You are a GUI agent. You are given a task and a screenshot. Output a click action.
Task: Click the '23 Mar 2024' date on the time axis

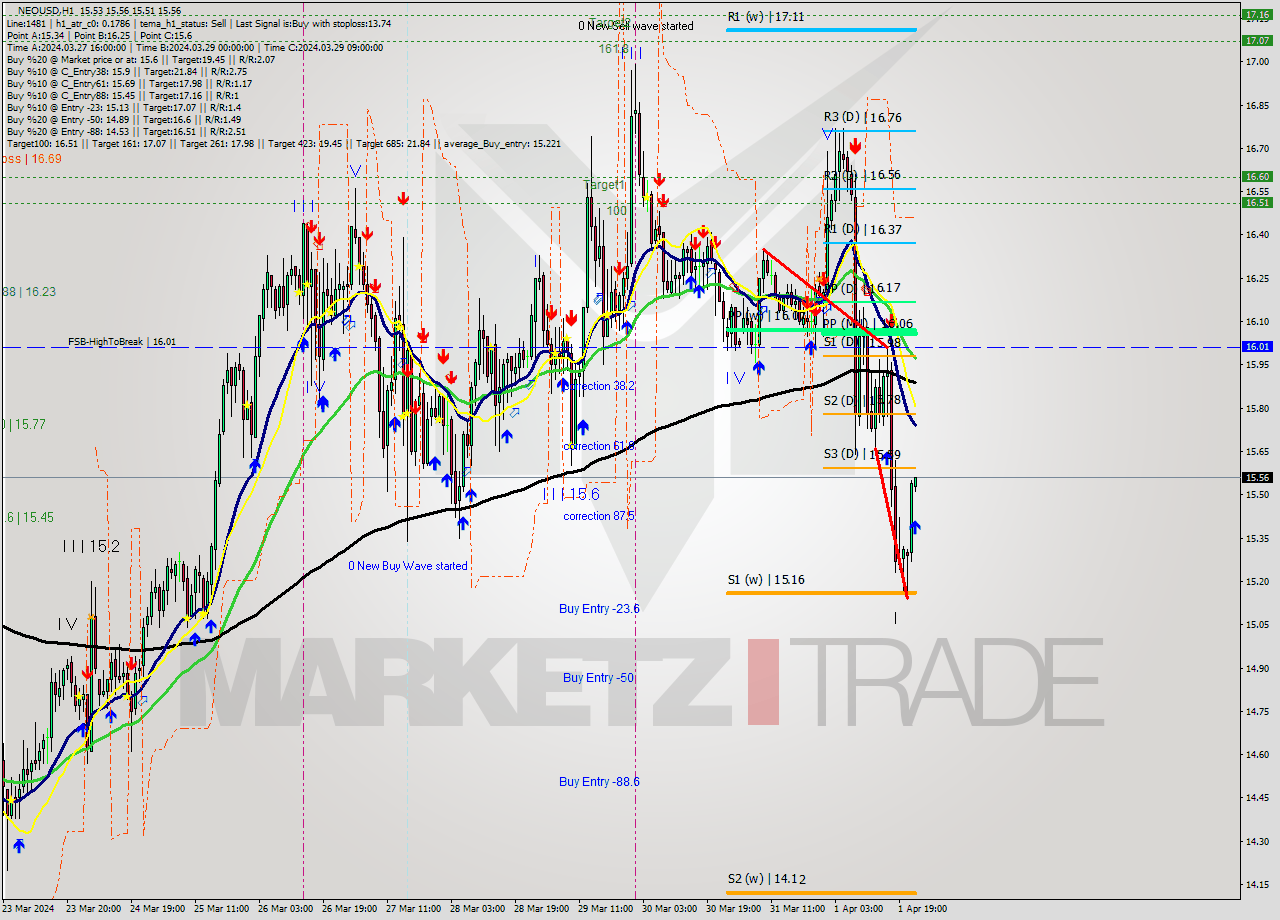28,909
